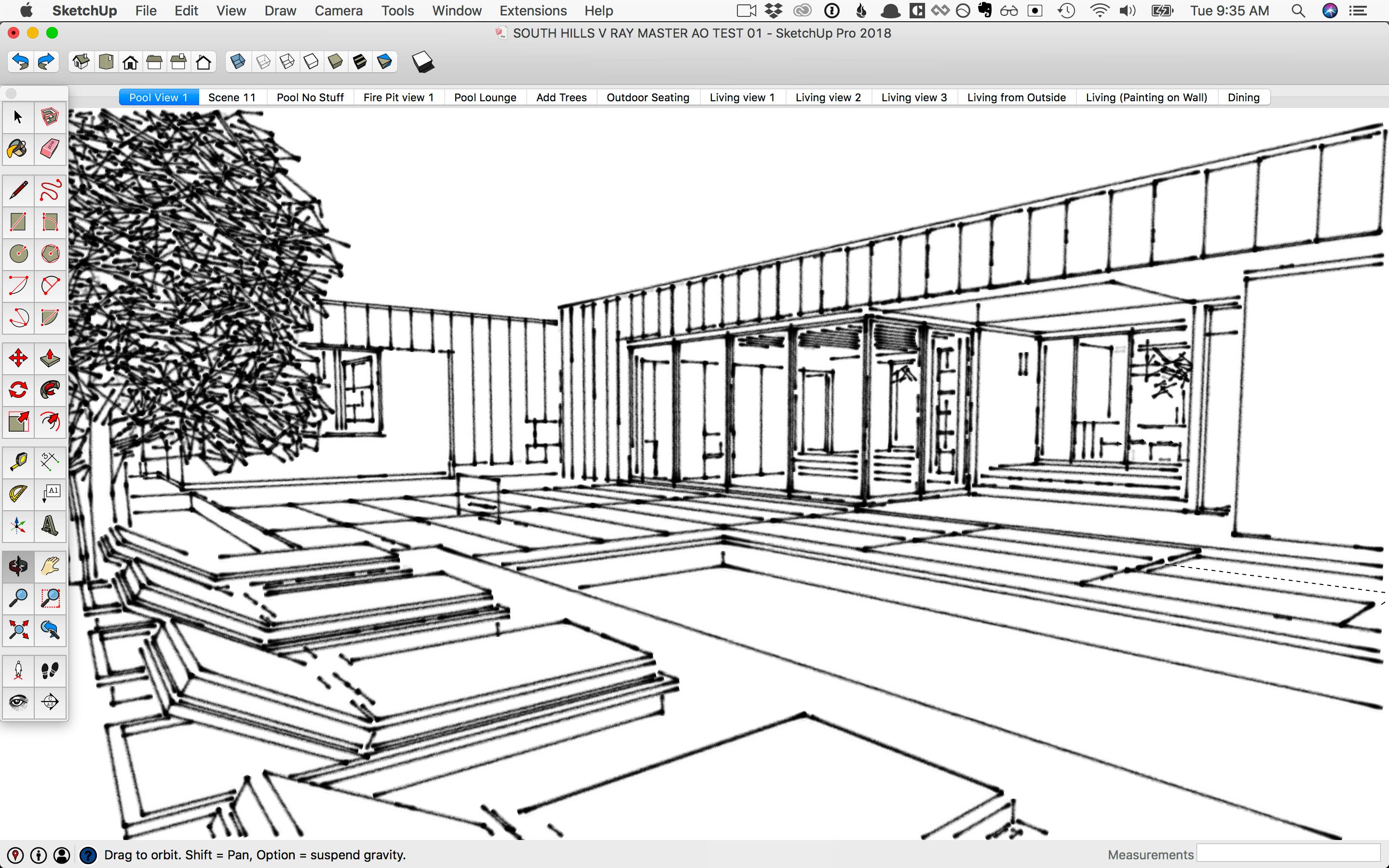Open the Living view 1 scene
The image size is (1389, 868).
pos(742,97)
